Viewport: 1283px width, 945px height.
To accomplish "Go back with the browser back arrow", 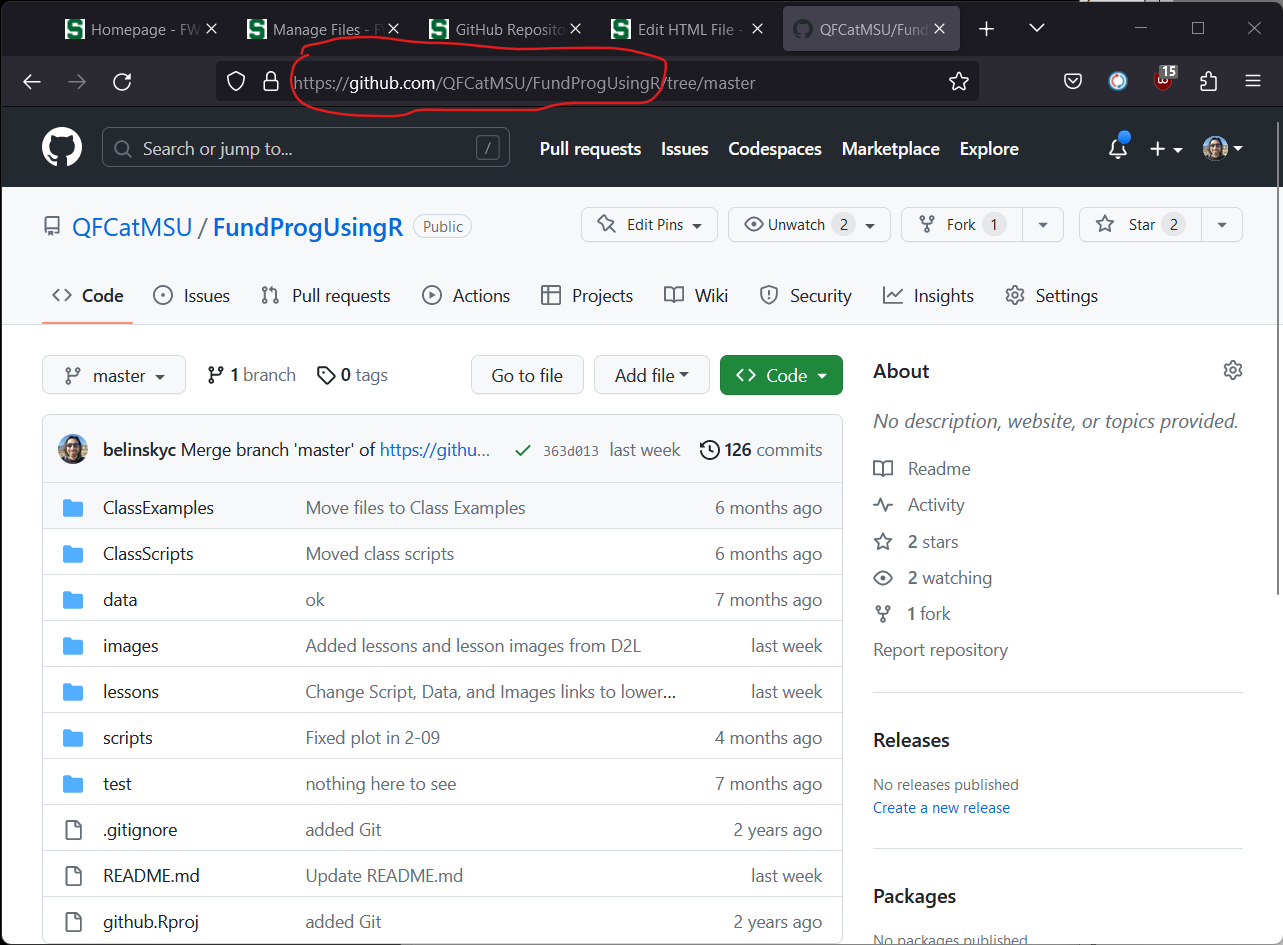I will point(32,82).
